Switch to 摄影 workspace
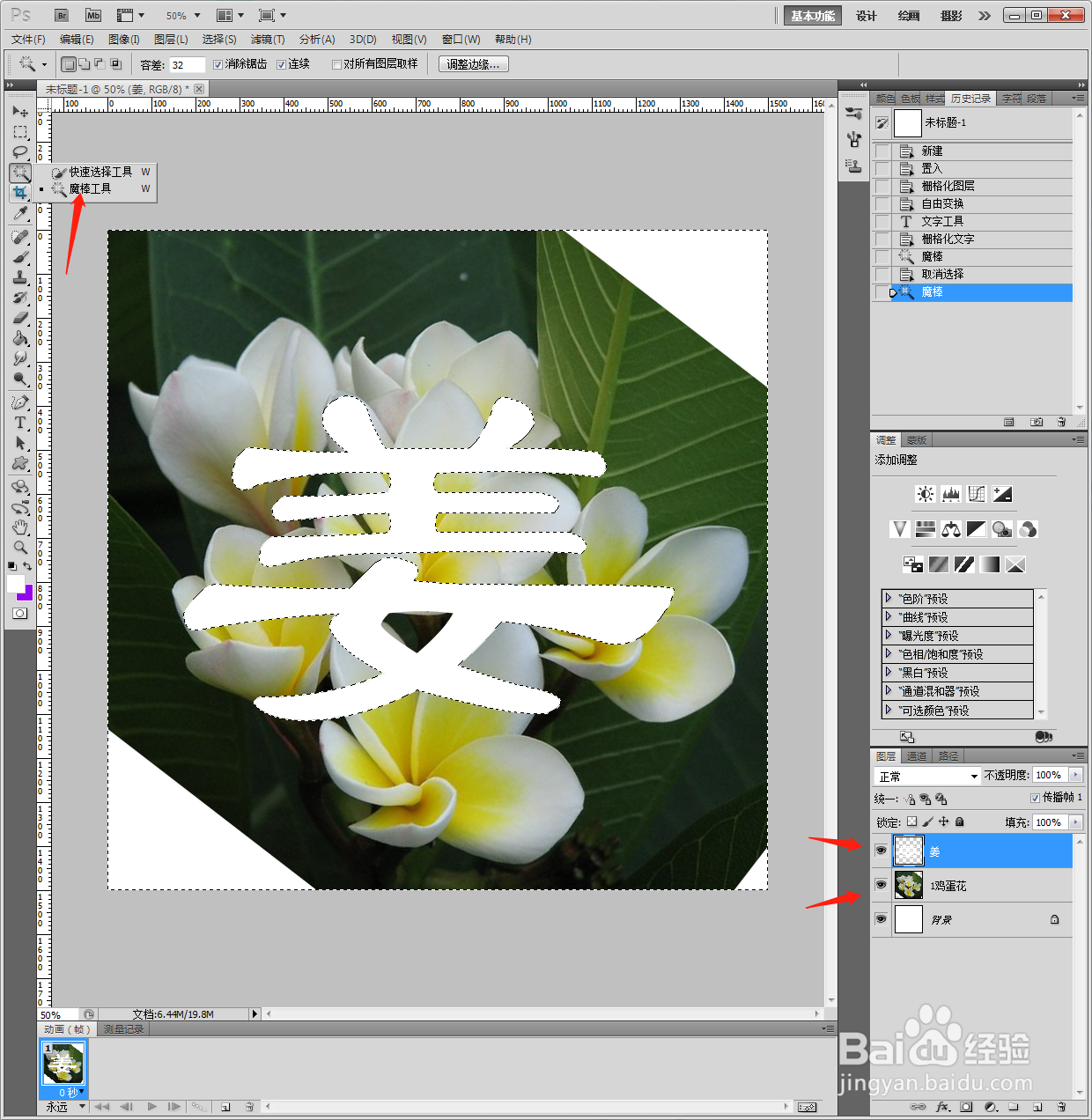The width and height of the screenshot is (1092, 1120). pyautogui.click(x=951, y=16)
